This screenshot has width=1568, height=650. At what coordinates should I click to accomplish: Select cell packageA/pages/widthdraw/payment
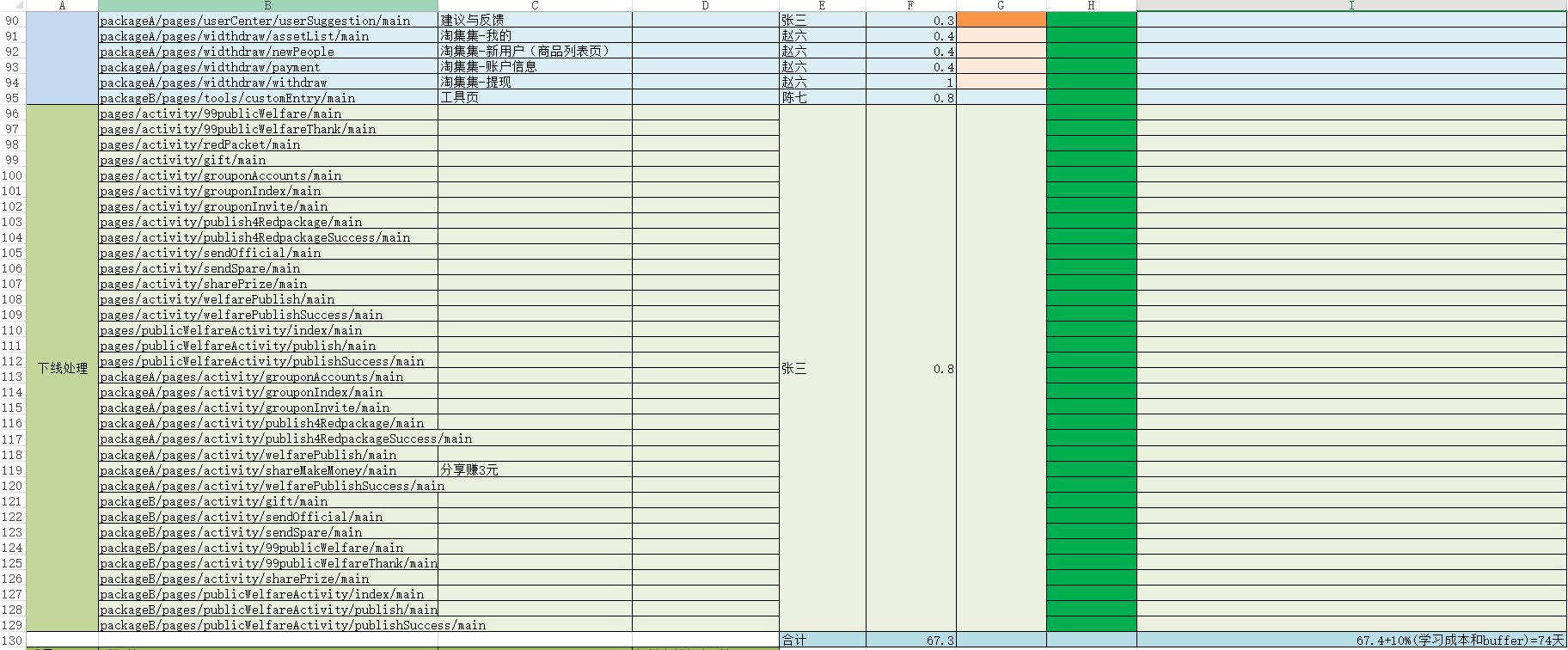point(268,66)
